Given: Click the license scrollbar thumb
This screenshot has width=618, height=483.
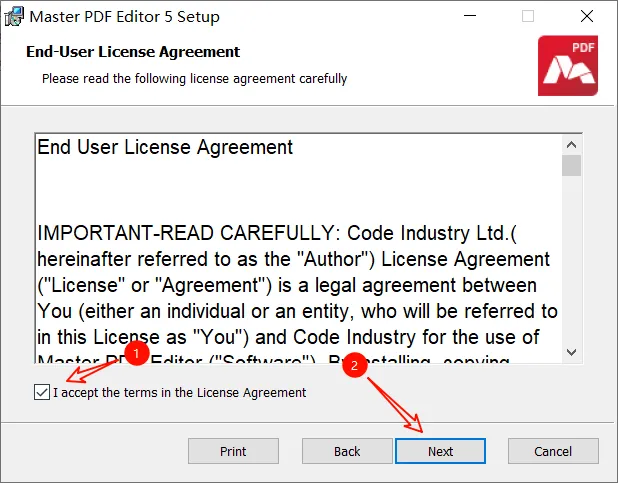Looking at the screenshot, I should [571, 166].
